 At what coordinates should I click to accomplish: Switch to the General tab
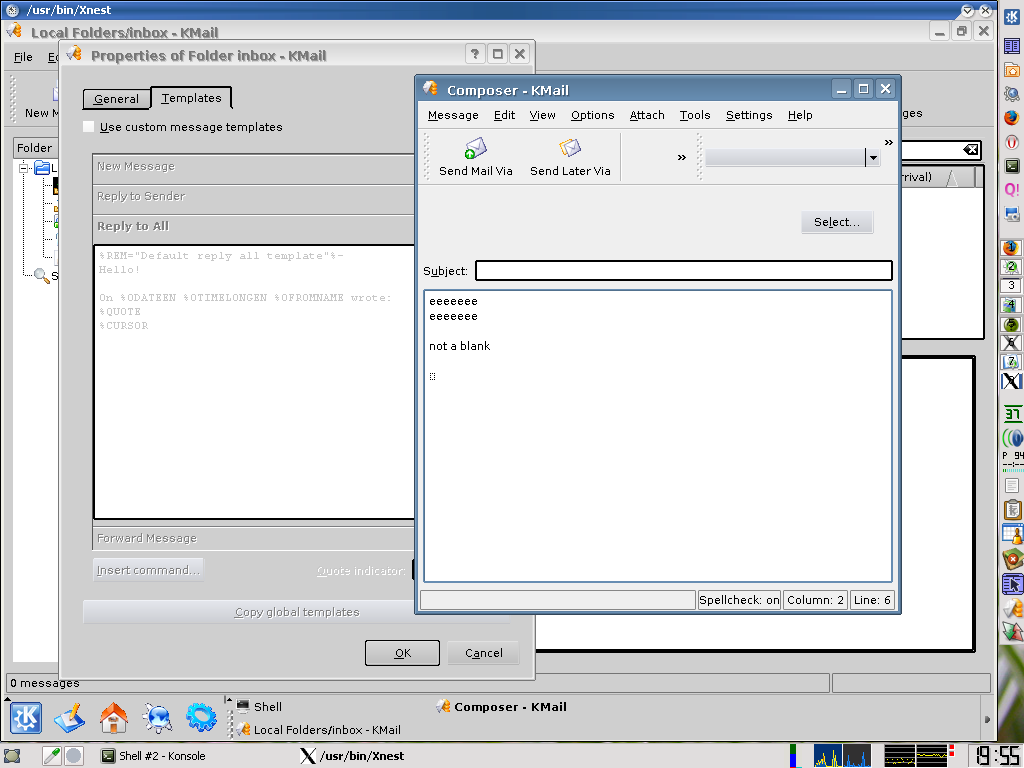pyautogui.click(x=116, y=99)
